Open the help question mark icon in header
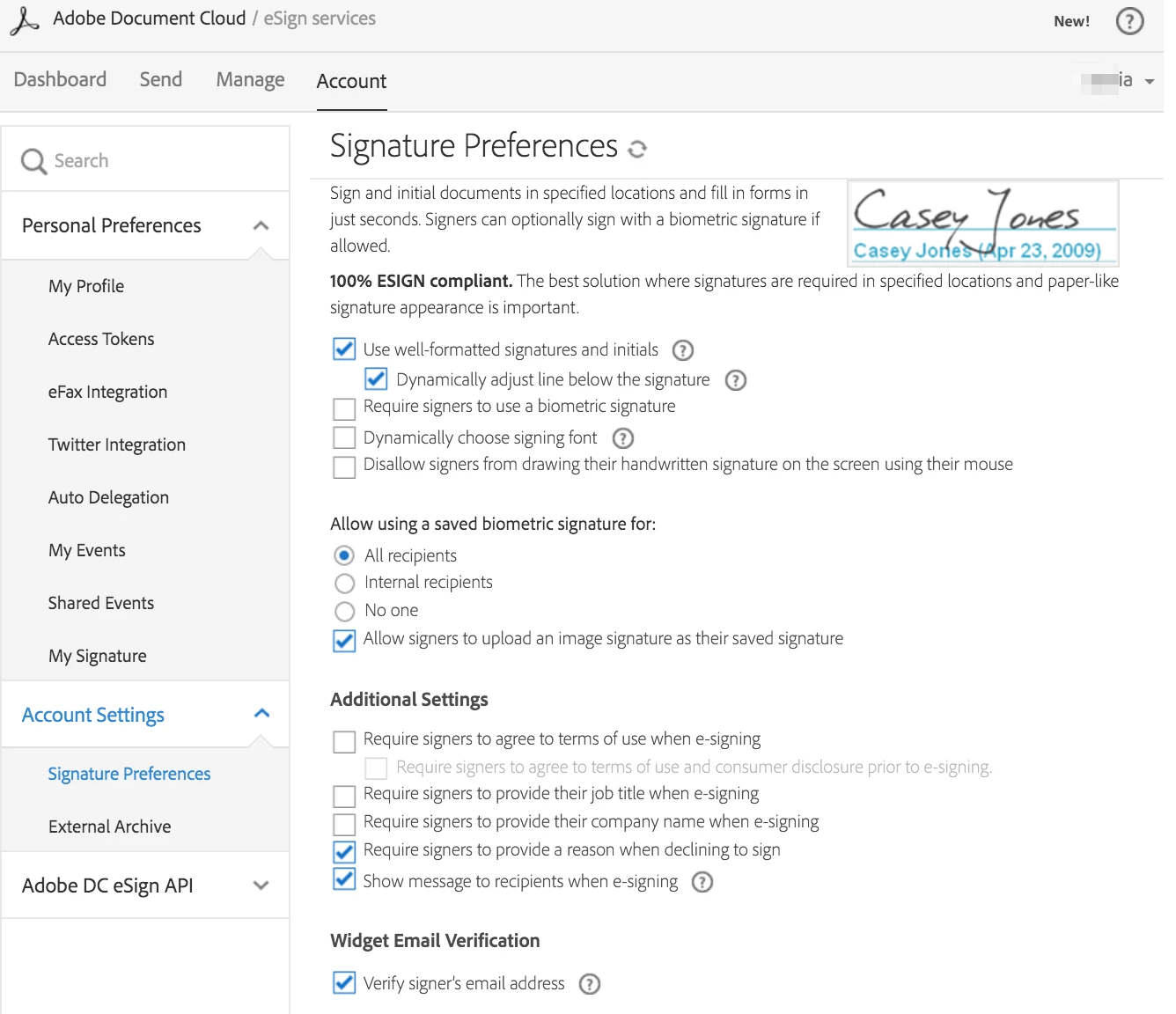Viewport: 1176px width, 1014px height. tap(1129, 20)
